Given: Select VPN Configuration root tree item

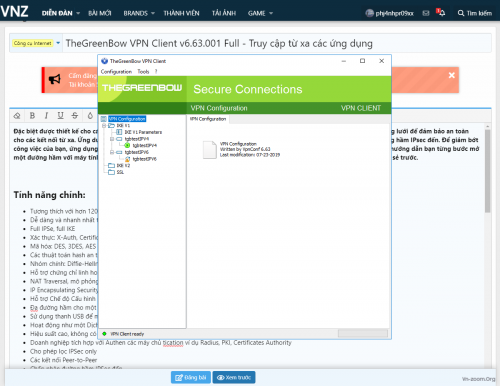Looking at the screenshot, I should (x=127, y=119).
